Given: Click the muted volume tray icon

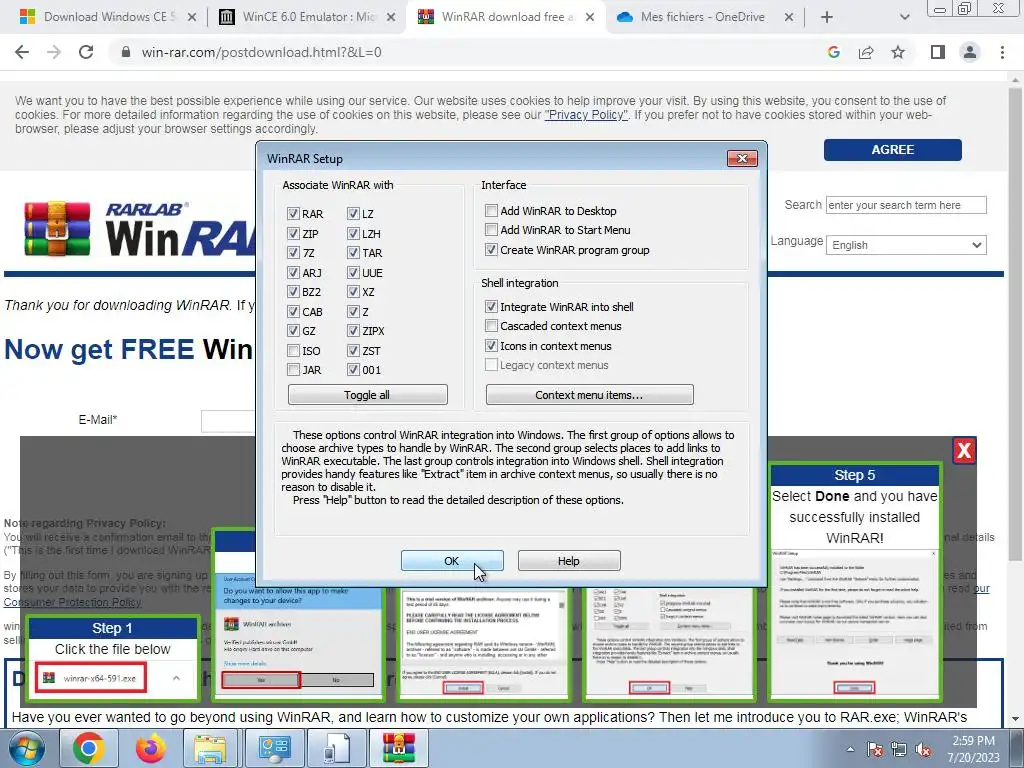Looking at the screenshot, I should point(923,749).
